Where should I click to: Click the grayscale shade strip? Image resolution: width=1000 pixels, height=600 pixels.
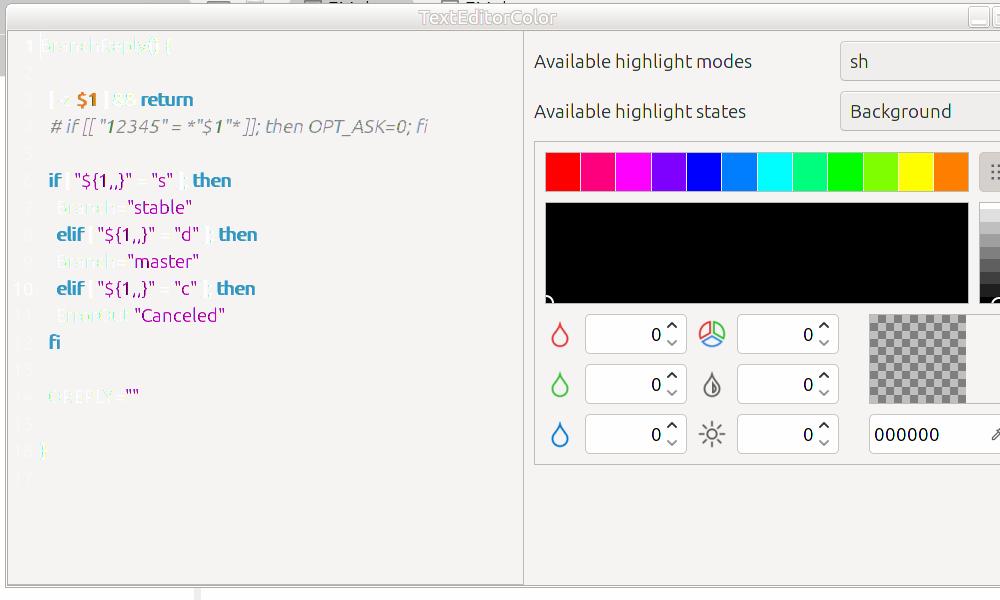(x=989, y=252)
